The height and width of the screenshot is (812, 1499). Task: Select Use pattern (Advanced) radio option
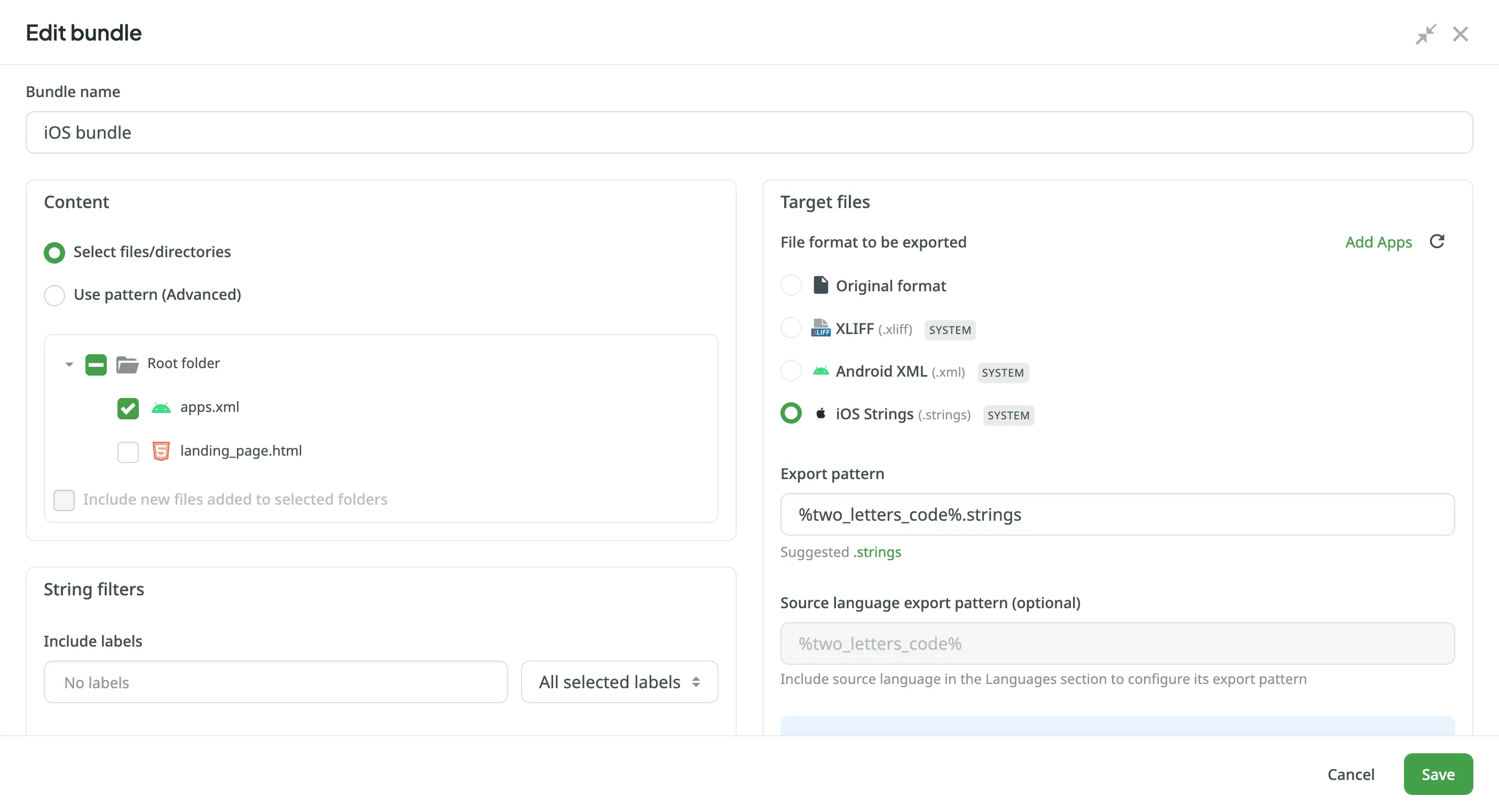pos(54,295)
